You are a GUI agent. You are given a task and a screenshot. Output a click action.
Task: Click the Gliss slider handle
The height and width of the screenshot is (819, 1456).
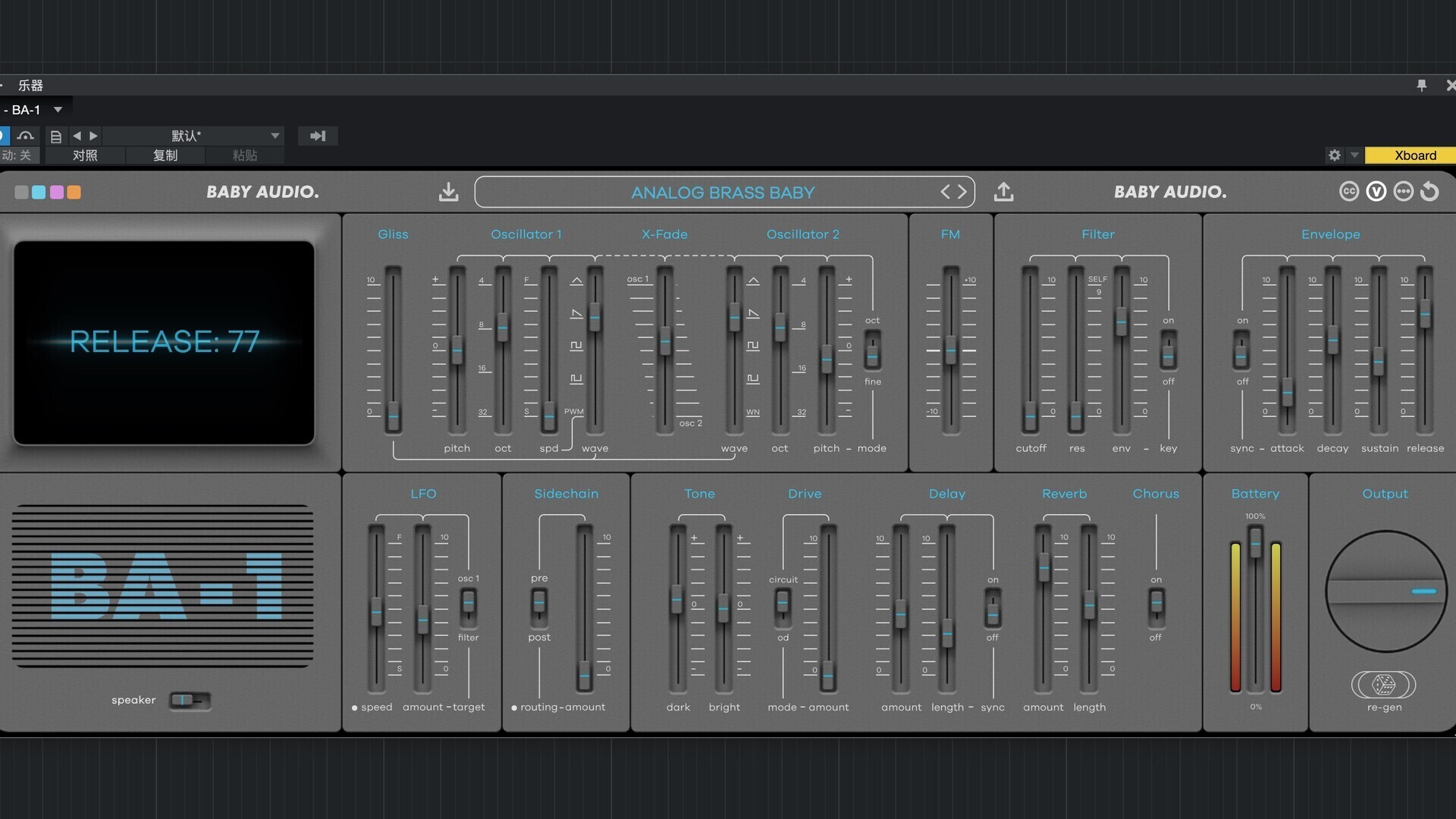tap(393, 416)
